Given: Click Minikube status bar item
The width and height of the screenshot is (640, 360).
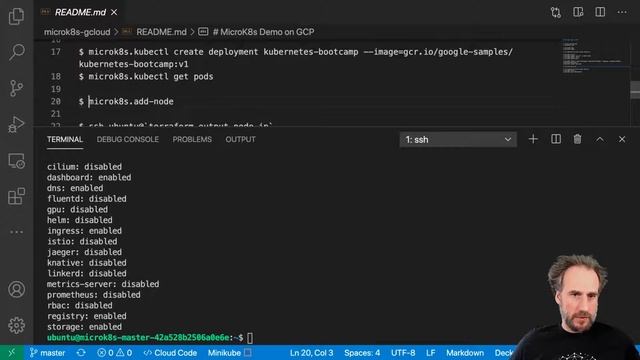Looking at the screenshot, I should 229,353.
